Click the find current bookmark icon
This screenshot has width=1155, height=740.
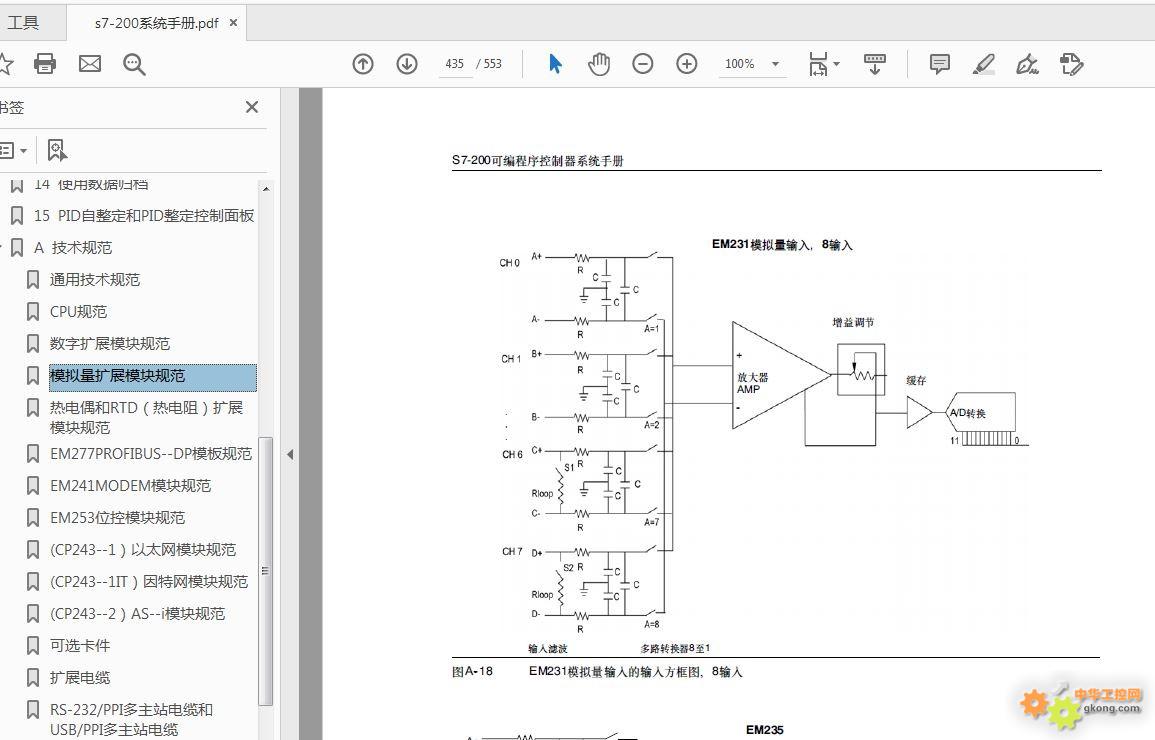(x=57, y=150)
